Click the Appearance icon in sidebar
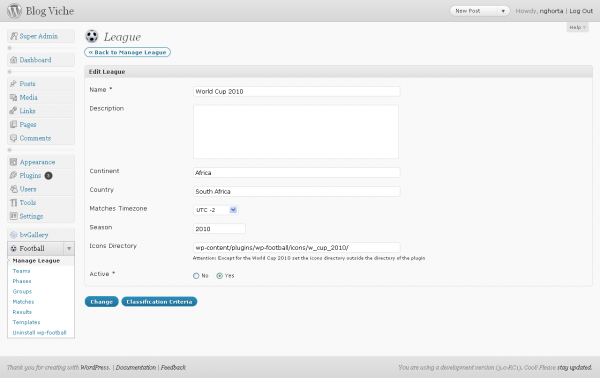This screenshot has height=378, width=600. [x=13, y=162]
